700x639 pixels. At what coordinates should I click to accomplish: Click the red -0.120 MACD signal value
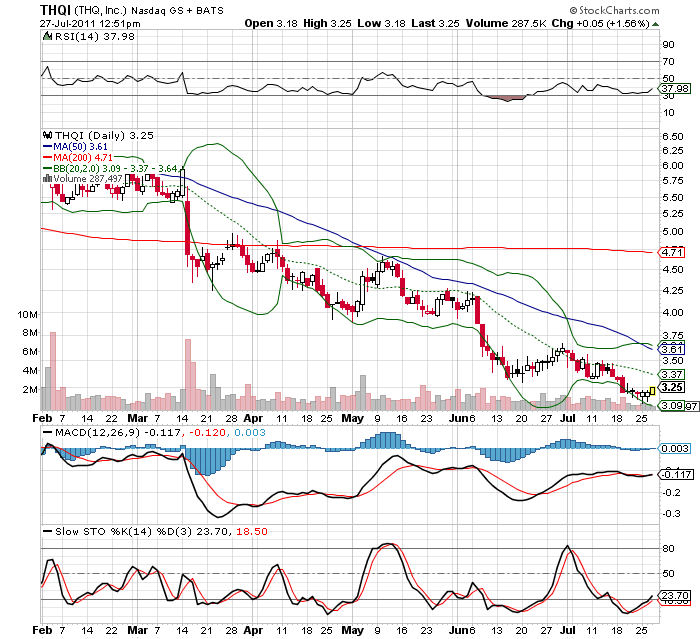pos(208,433)
